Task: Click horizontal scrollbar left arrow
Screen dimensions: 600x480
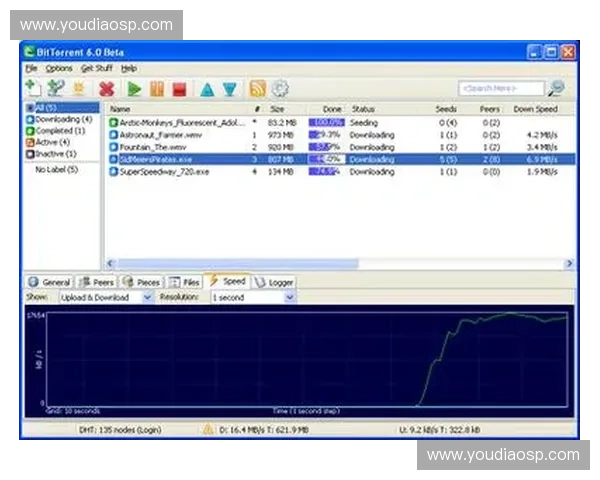Action: (x=111, y=263)
